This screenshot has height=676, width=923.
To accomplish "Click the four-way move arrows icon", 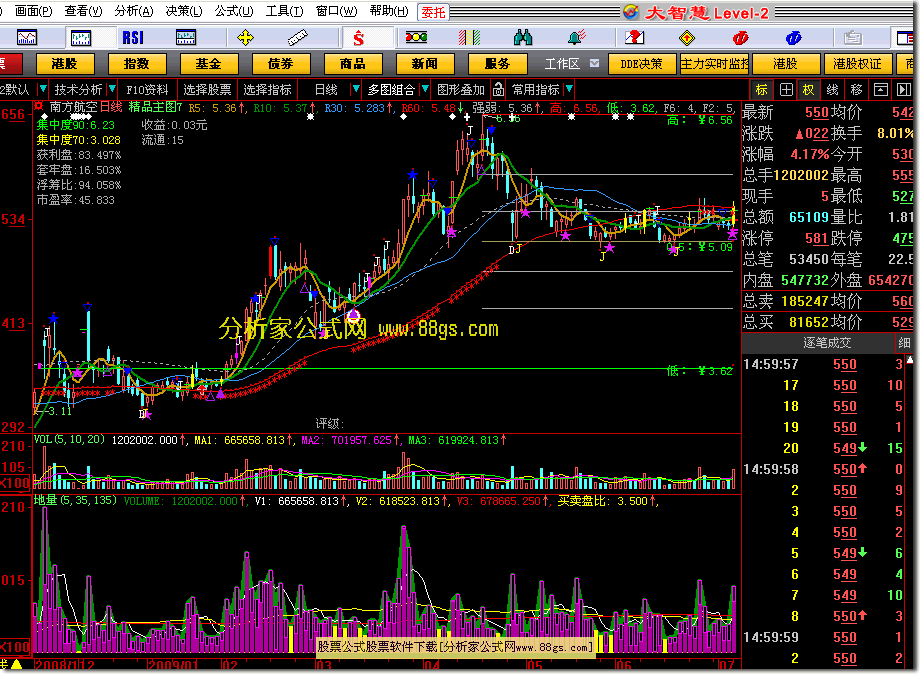I will pos(245,38).
